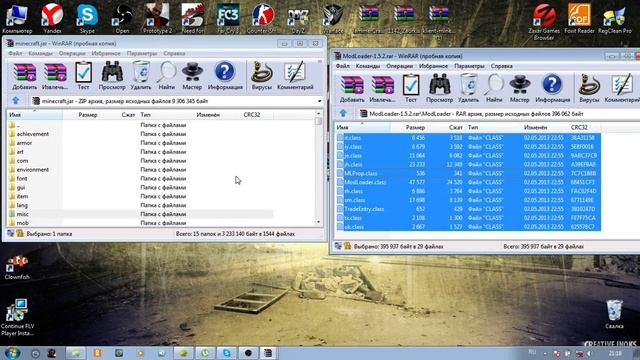Click Добавить icon in ModLoader window
Image resolution: width=640 pixels, height=360 pixels.
(x=352, y=88)
